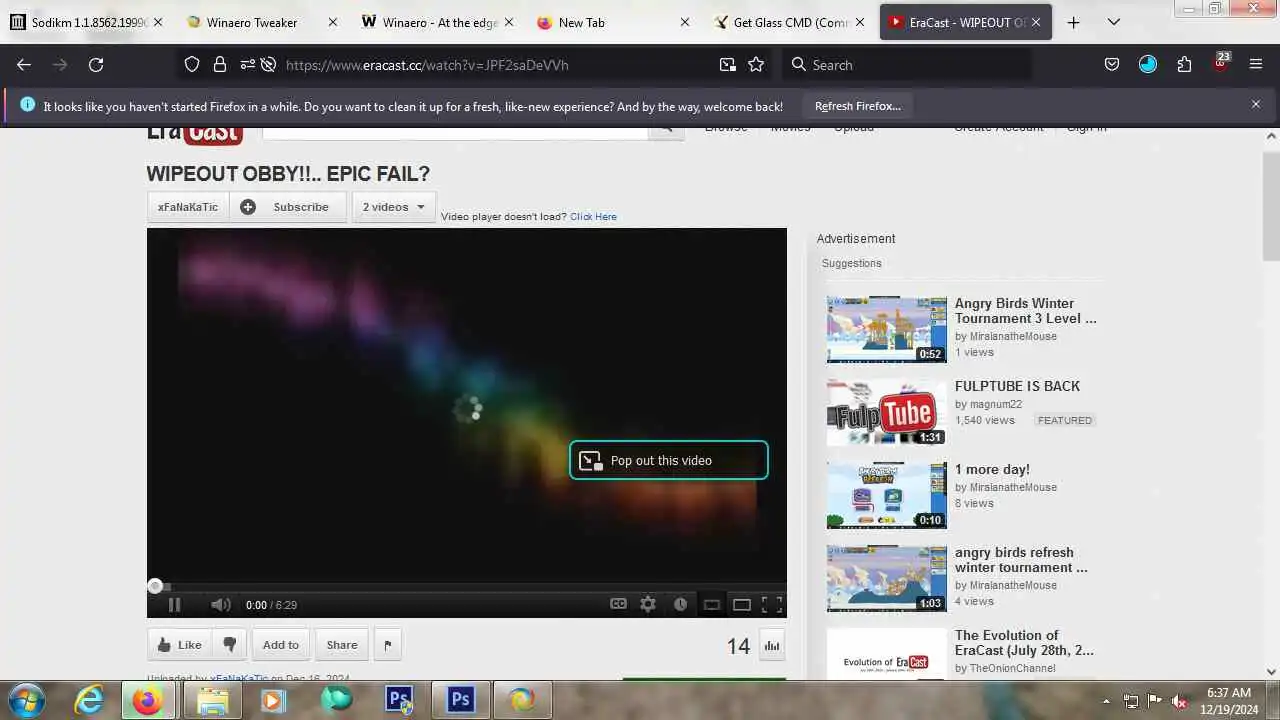Viewport: 1280px width, 720px height.
Task: Enter fullscreen video mode
Action: tap(772, 604)
